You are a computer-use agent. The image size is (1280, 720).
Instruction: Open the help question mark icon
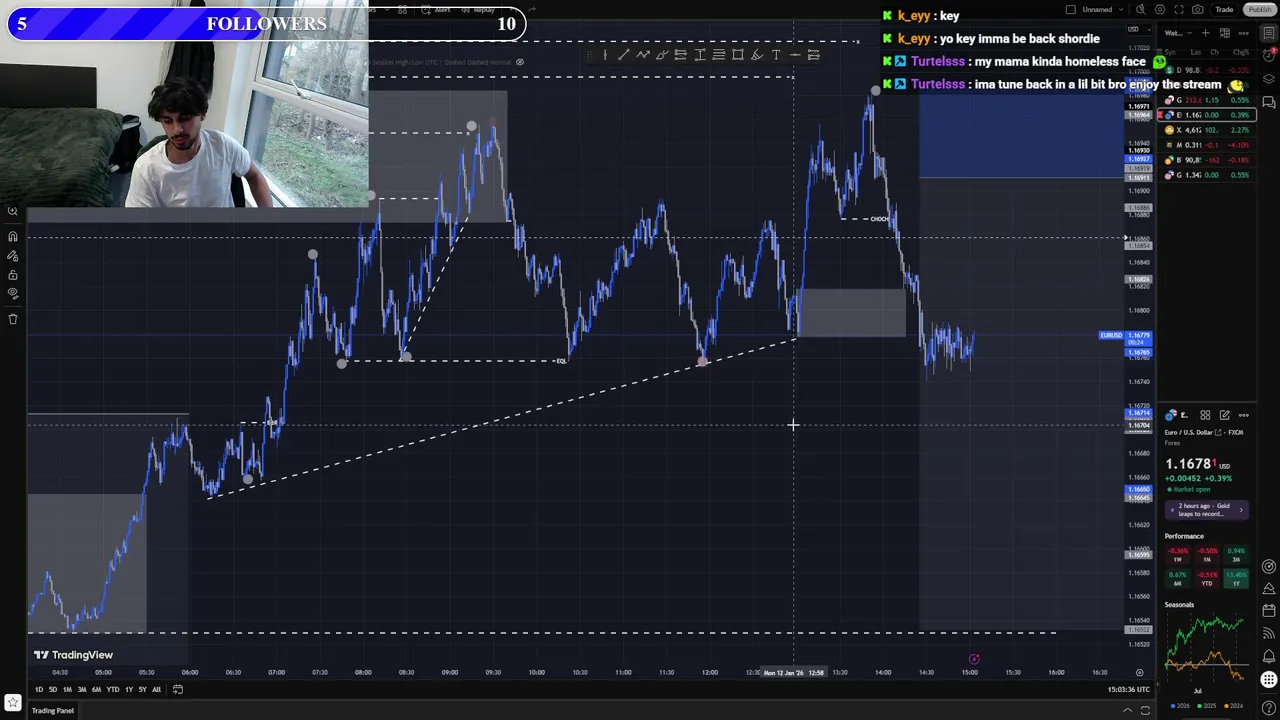tap(1269, 709)
